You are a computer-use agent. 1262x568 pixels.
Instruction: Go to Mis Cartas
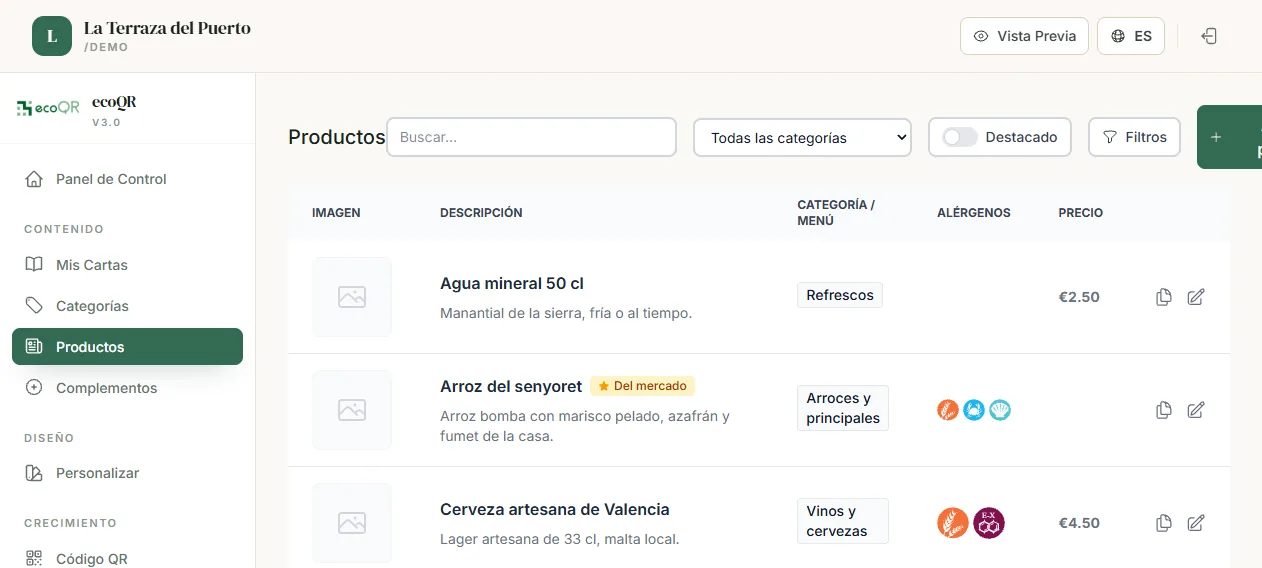click(x=127, y=265)
